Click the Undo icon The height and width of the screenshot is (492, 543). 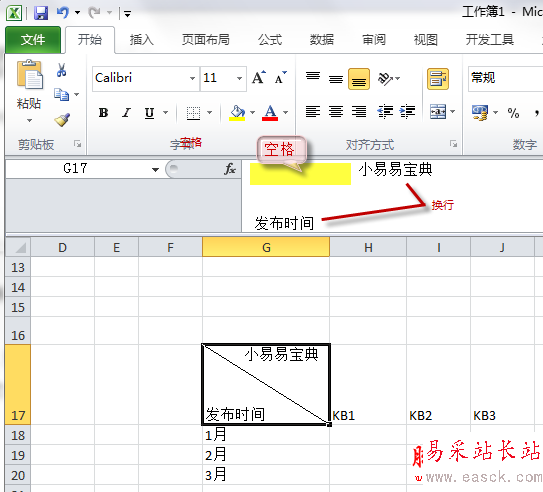pos(63,13)
